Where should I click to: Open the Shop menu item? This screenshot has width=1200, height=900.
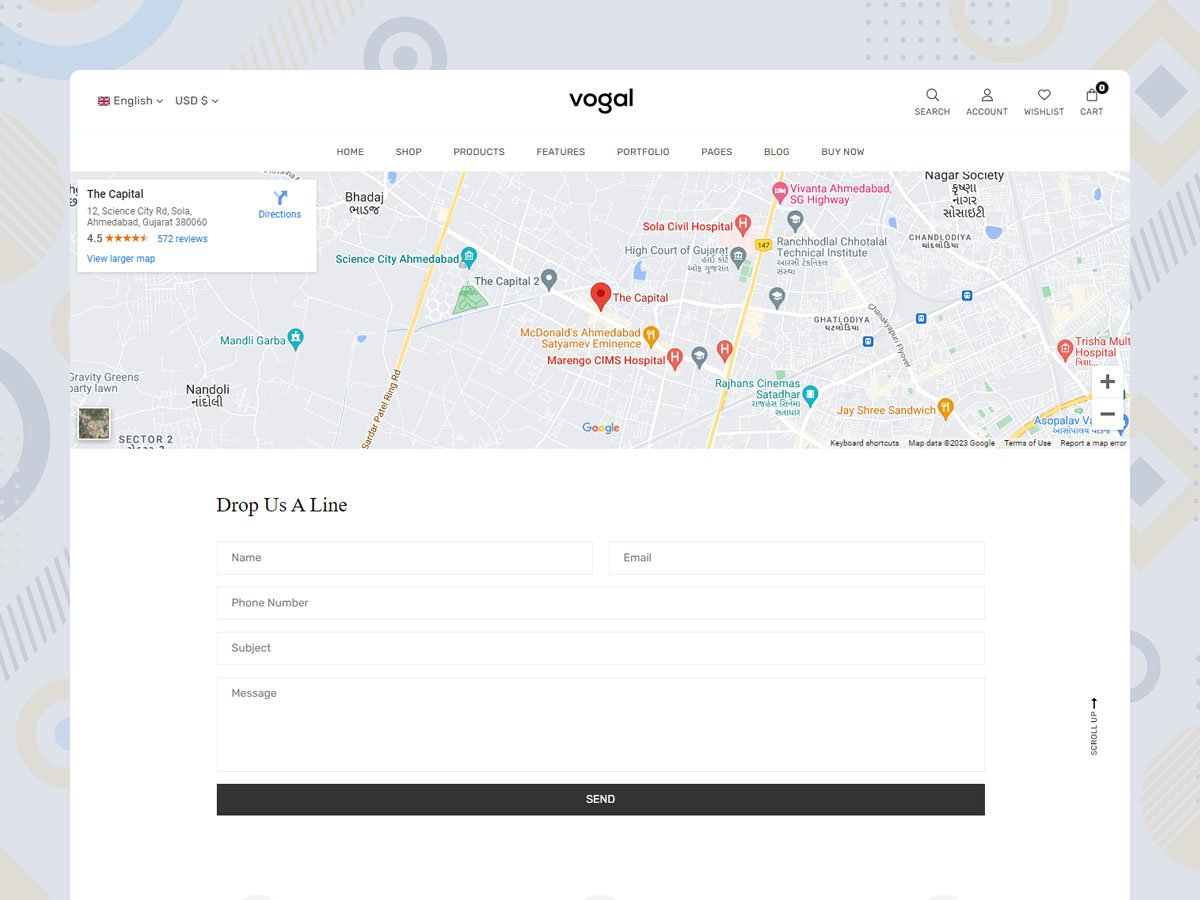(x=408, y=152)
